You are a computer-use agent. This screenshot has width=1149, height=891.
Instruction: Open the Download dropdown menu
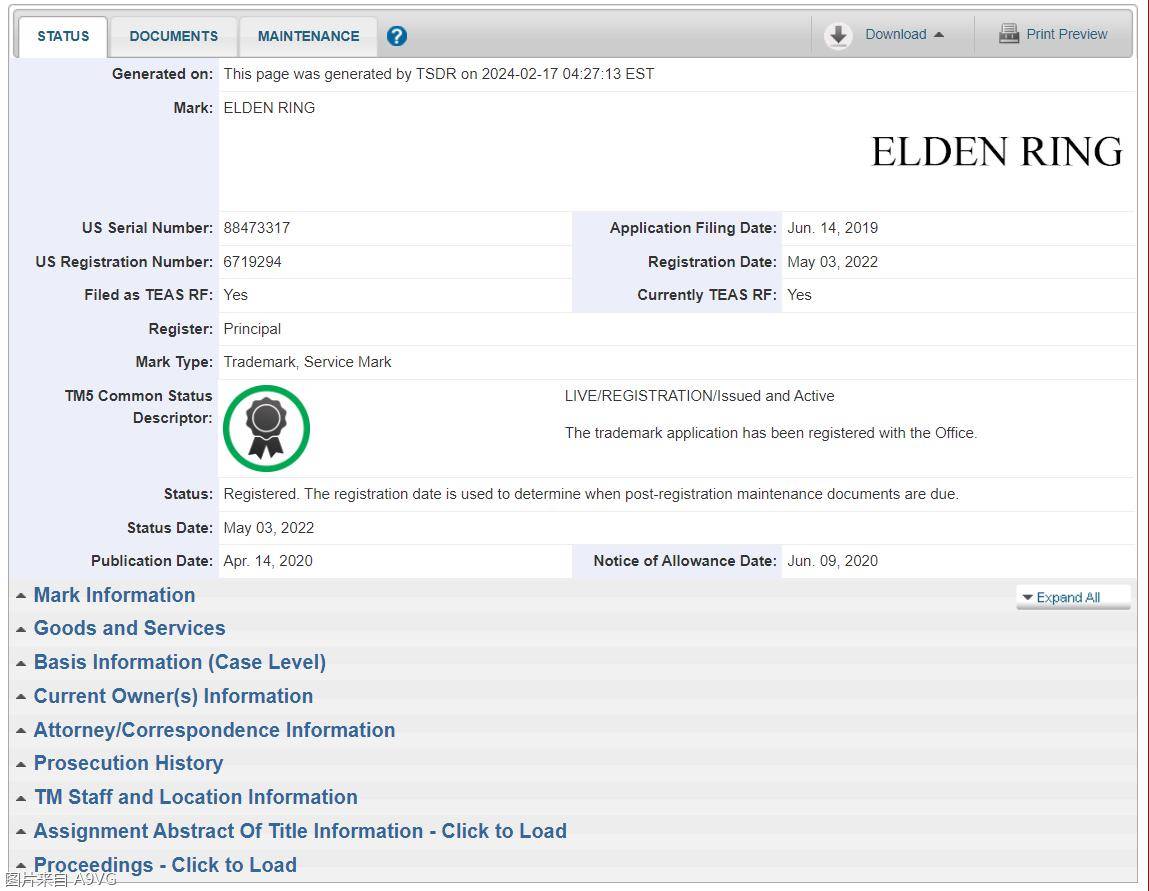pos(904,34)
